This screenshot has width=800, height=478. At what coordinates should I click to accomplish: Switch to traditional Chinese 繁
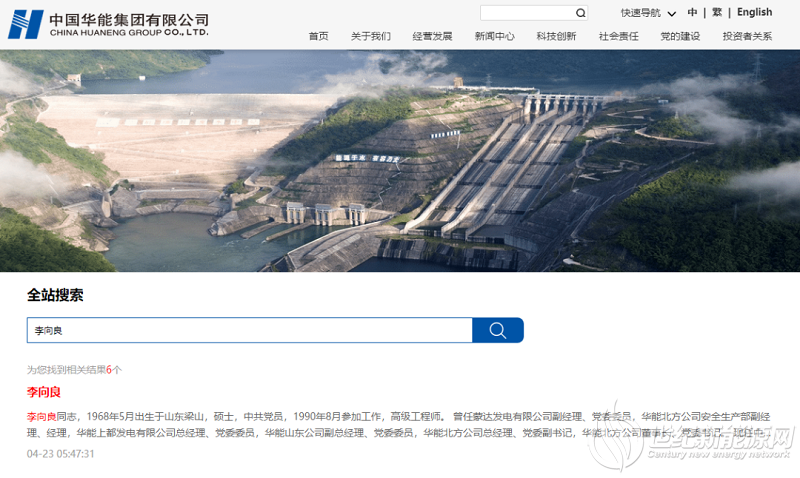717,13
